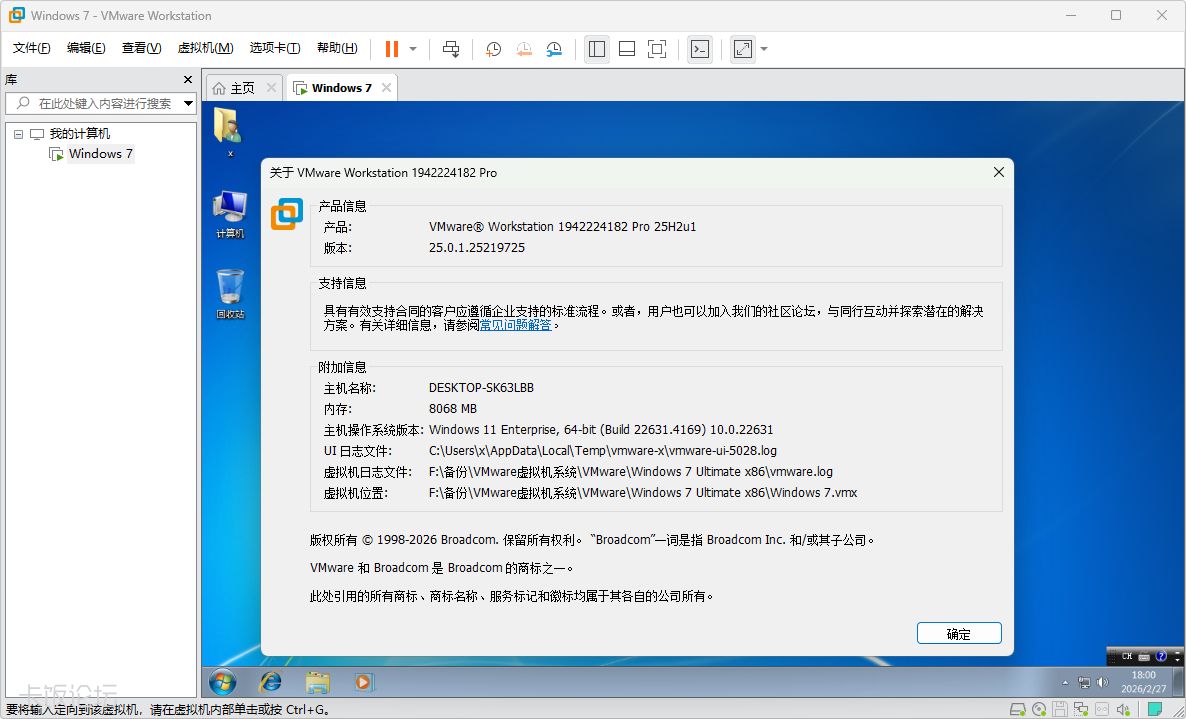The height and width of the screenshot is (719, 1186).
Task: Click Send Ctrl+Alt+Del toolbar icon
Action: 451,48
